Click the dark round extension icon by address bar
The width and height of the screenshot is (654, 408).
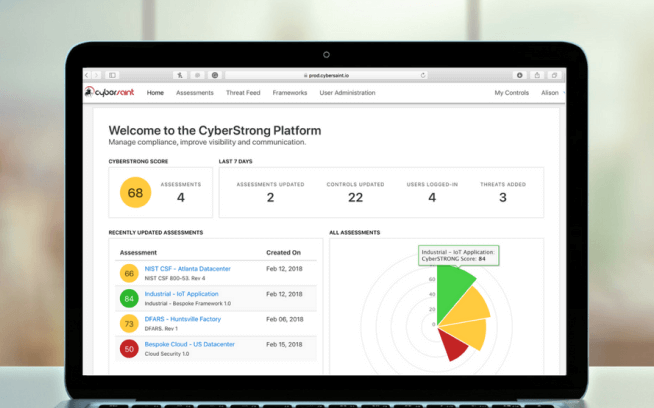(215, 75)
